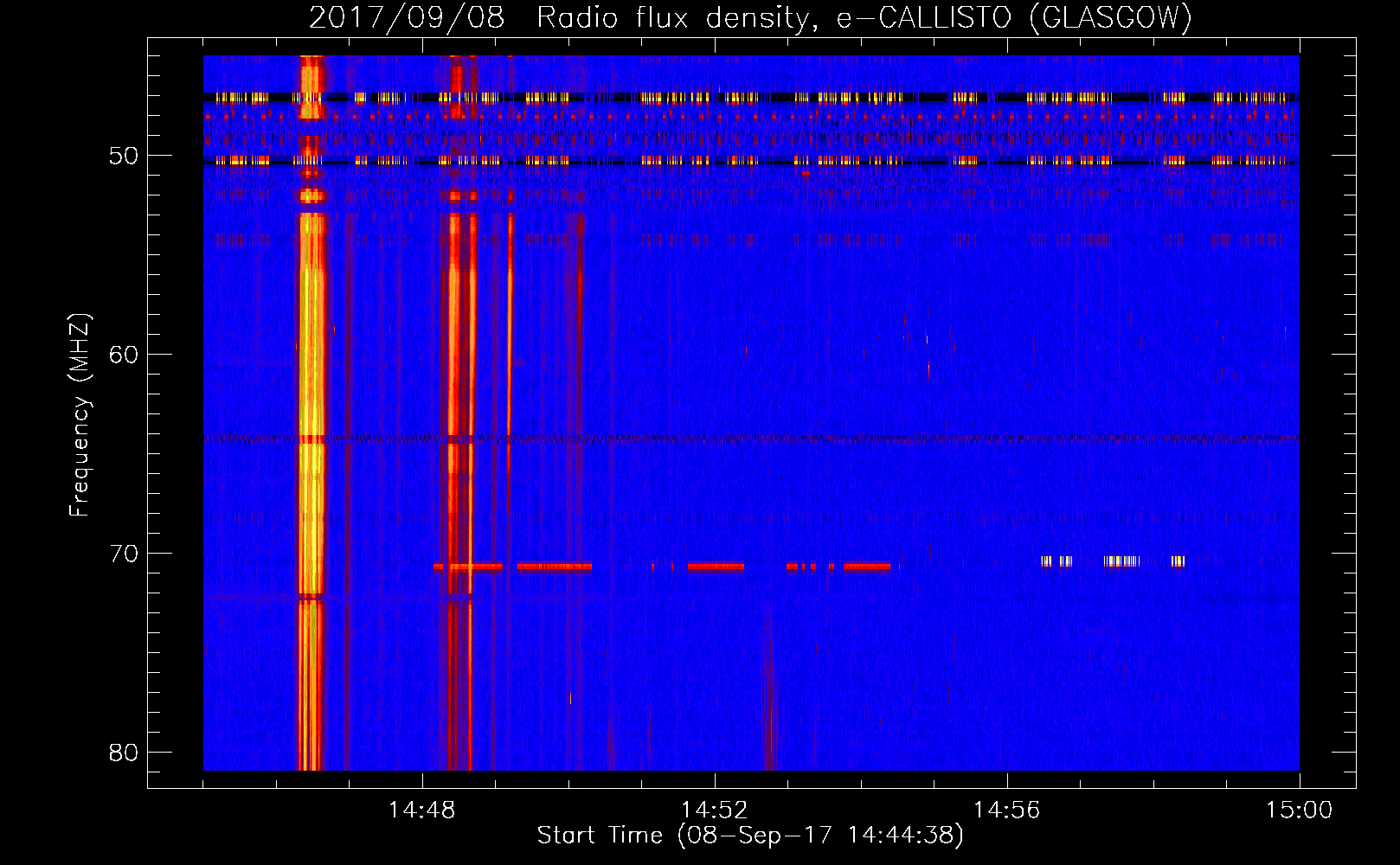Click the red horizontal emission line near 70 MHz

[x=662, y=567]
